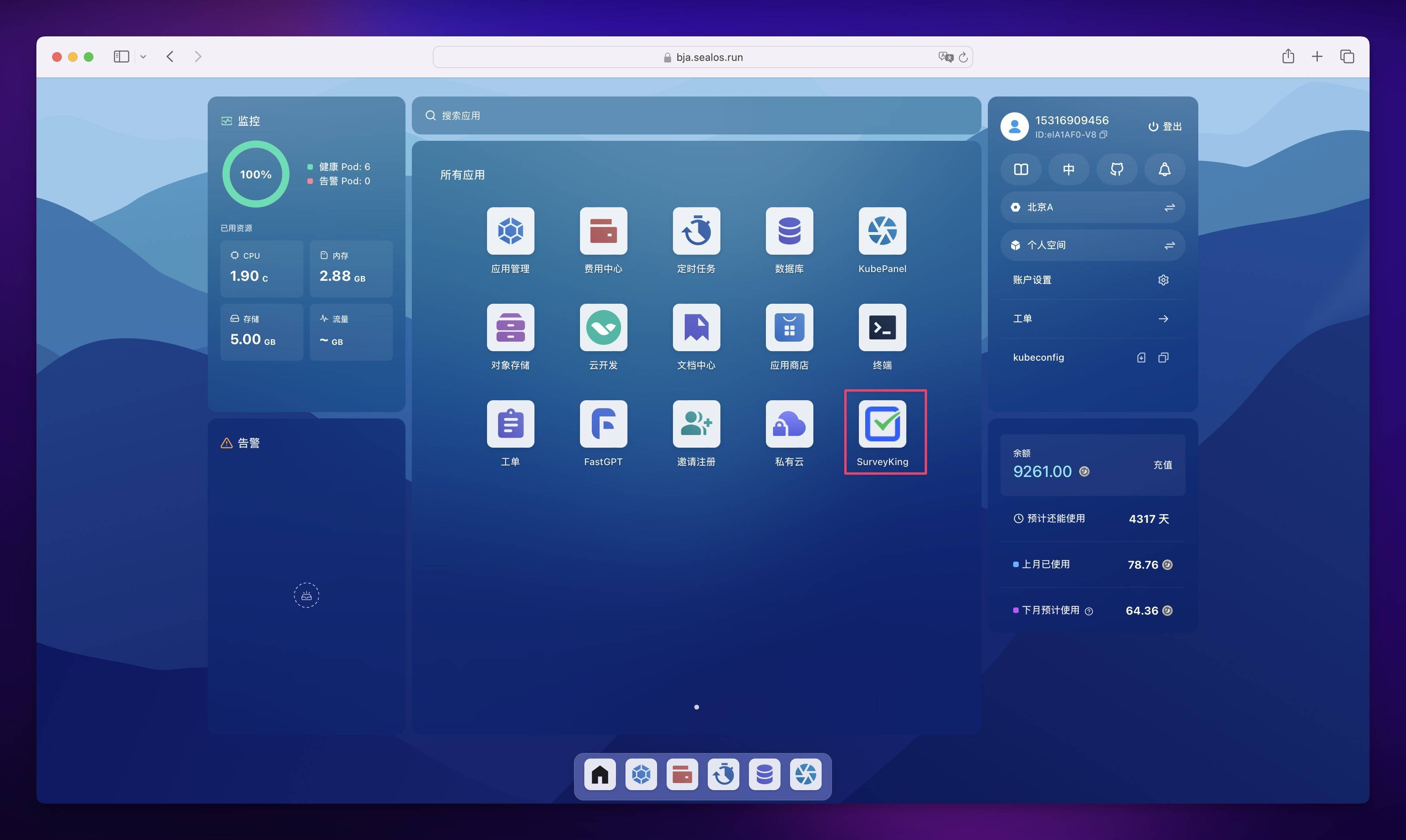Launch the 终端 terminal app
Screen dimensions: 1406x840
click(x=882, y=327)
